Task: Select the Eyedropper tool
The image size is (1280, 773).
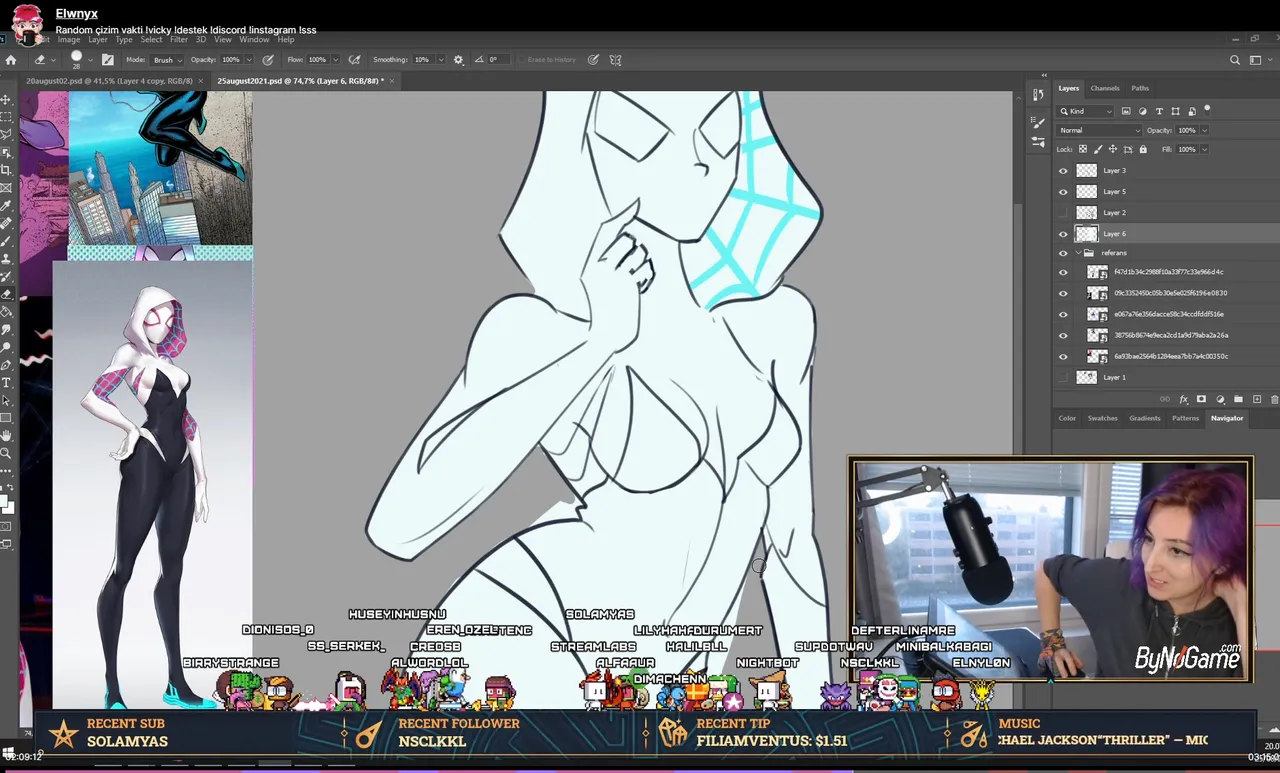Action: click(6, 206)
